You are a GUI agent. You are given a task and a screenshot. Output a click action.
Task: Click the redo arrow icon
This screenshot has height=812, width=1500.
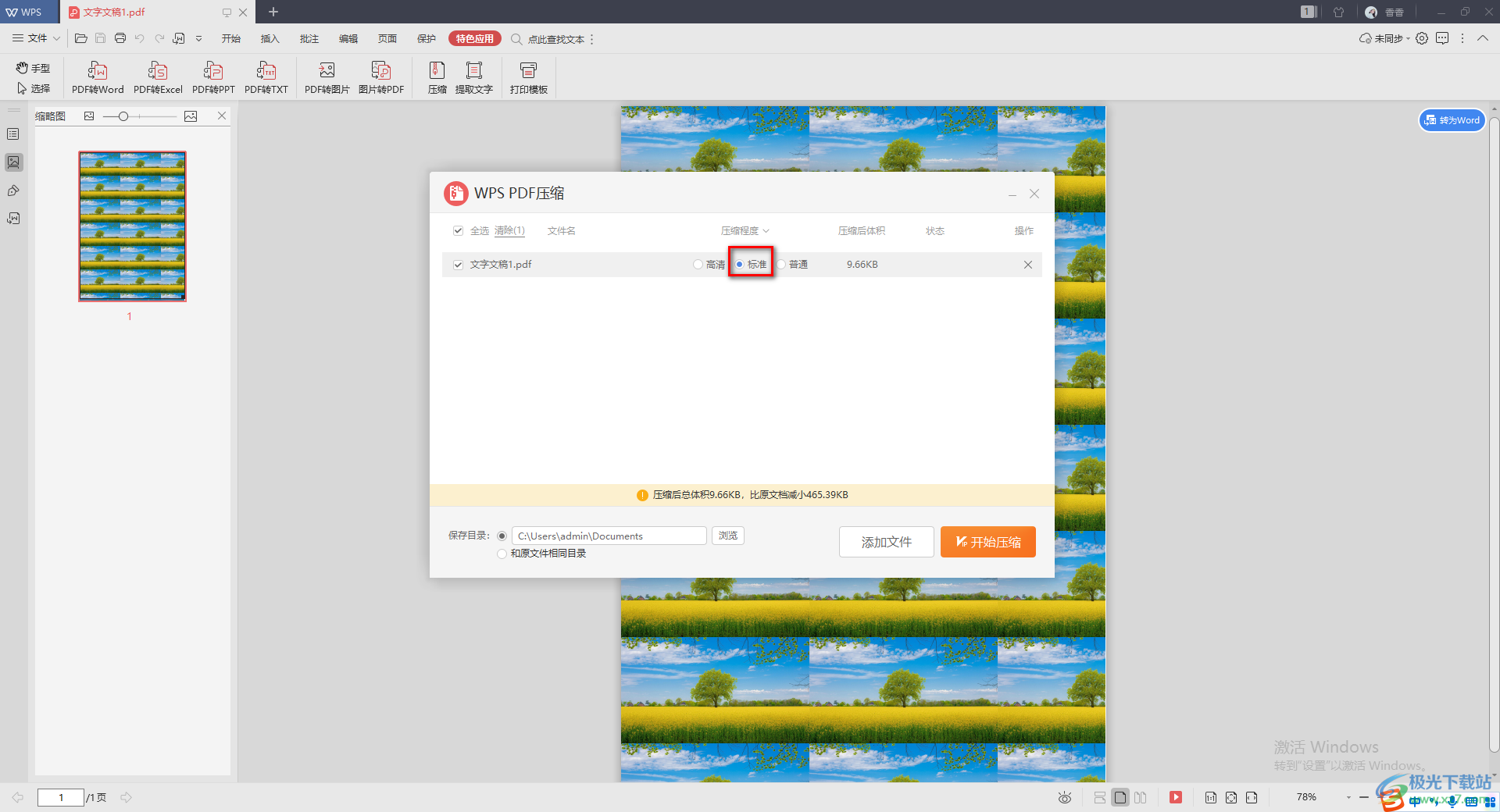(x=159, y=38)
